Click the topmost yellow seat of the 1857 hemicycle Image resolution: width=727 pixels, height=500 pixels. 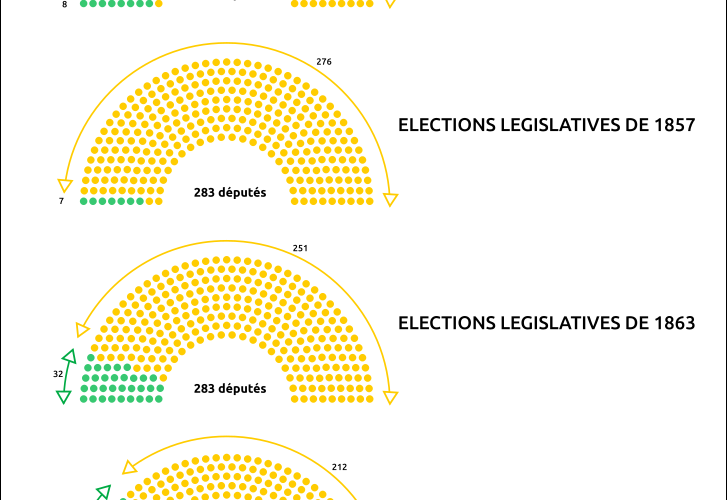pyautogui.click(x=227, y=62)
